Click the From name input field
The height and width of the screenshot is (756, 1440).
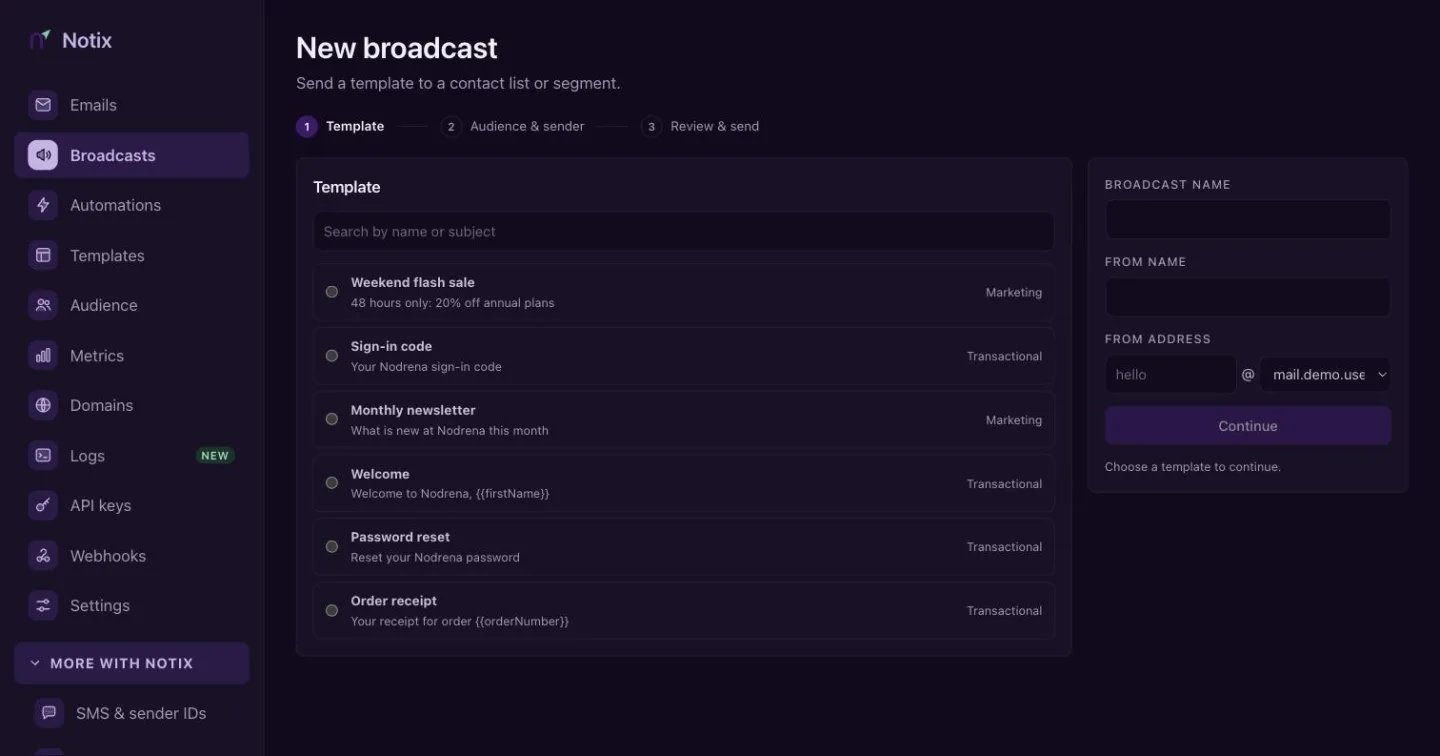(x=1248, y=297)
